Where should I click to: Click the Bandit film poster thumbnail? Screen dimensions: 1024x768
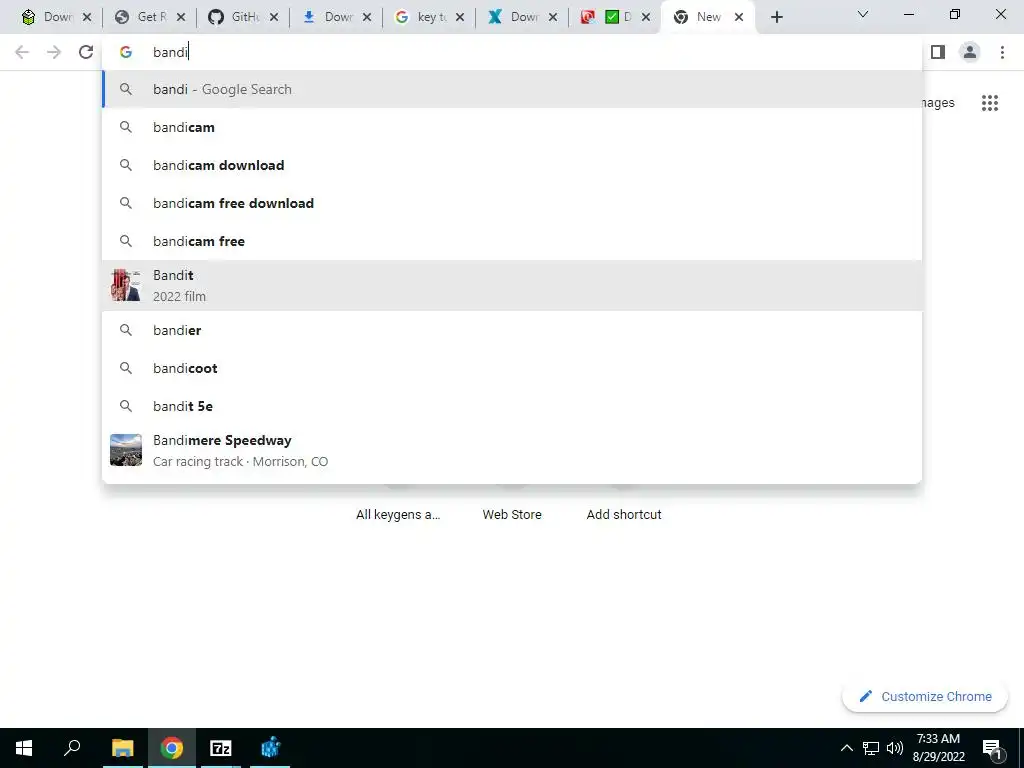coord(125,285)
